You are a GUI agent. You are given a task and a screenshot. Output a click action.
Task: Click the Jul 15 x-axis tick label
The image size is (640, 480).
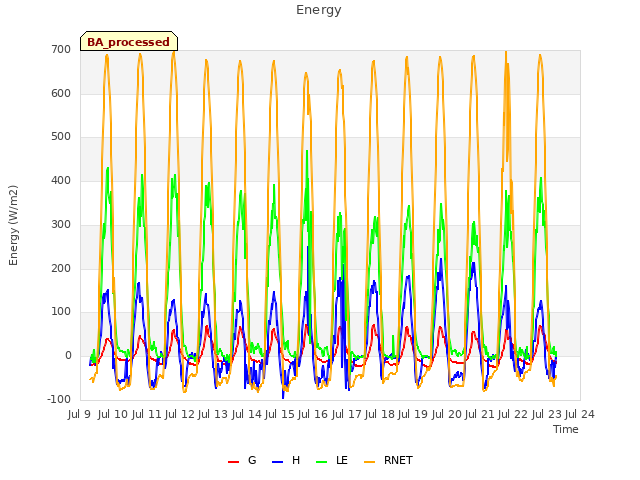(280, 414)
